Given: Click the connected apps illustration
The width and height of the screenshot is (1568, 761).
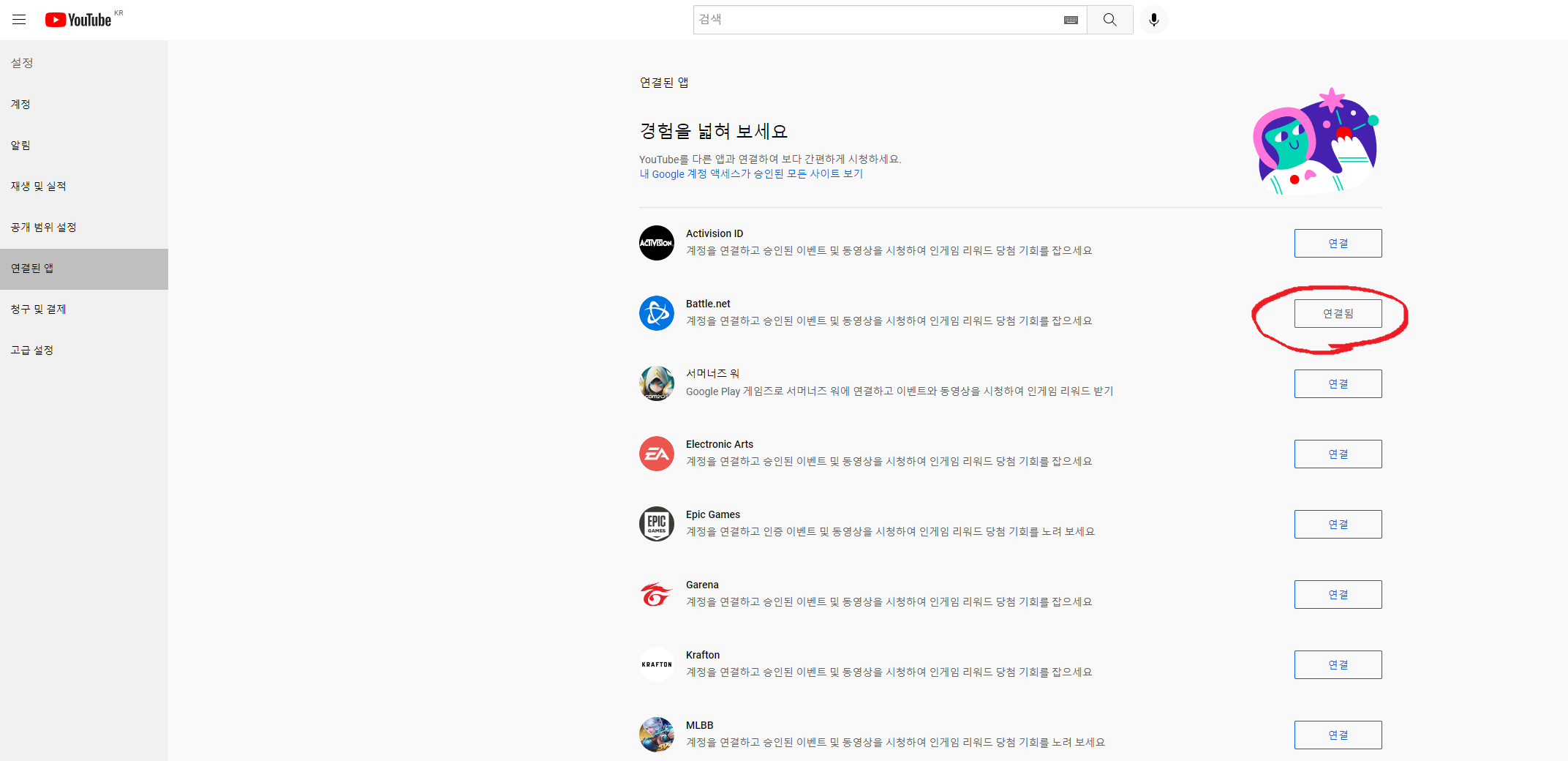Looking at the screenshot, I should 1316,141.
